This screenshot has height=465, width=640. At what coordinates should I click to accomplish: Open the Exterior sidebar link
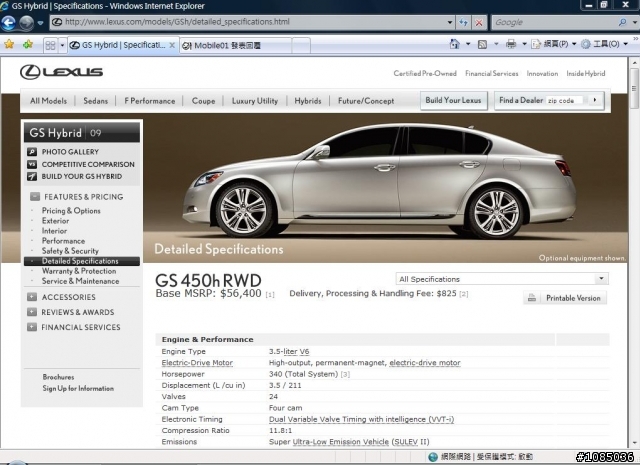(56, 221)
